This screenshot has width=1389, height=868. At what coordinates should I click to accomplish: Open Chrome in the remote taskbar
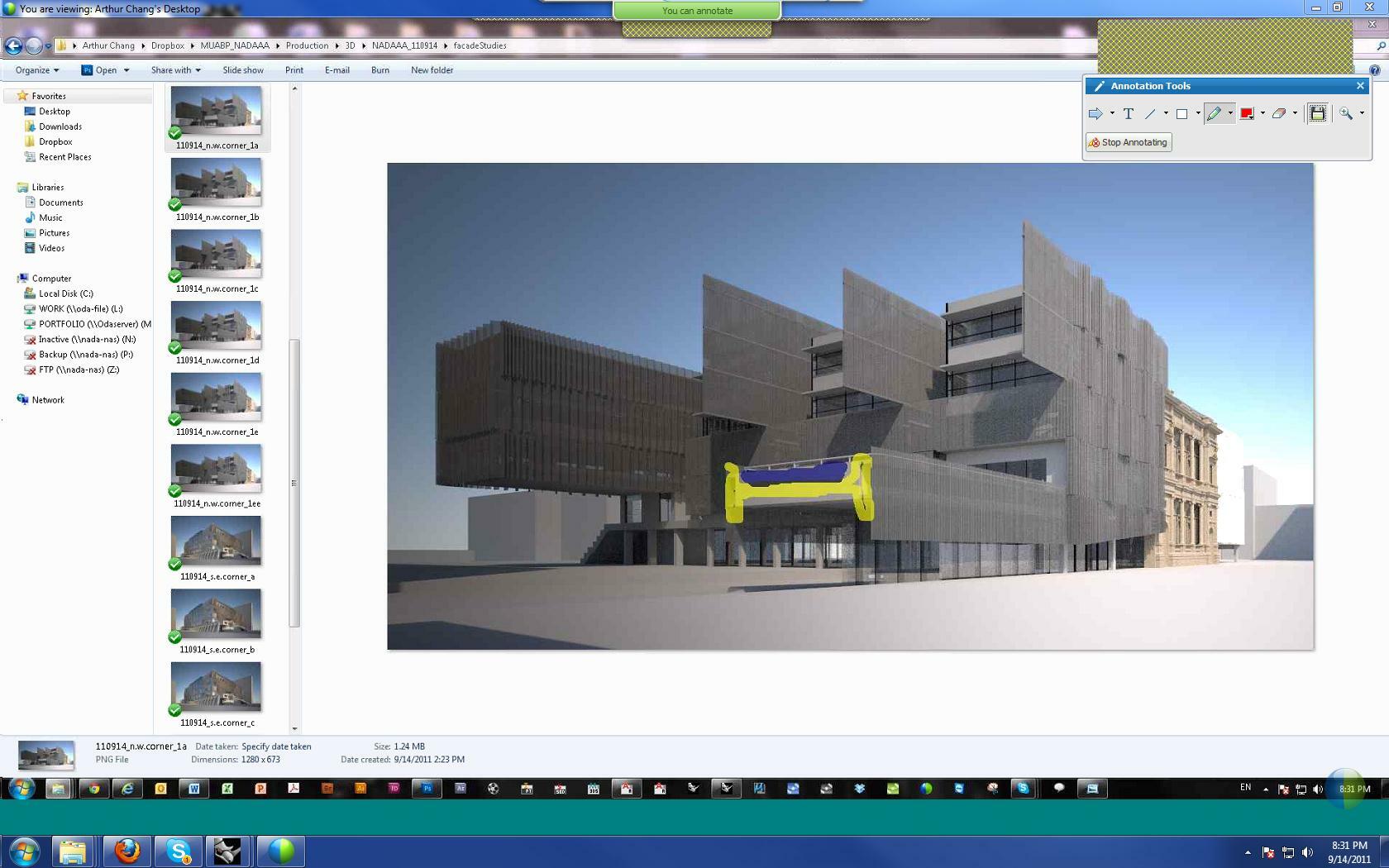[94, 789]
